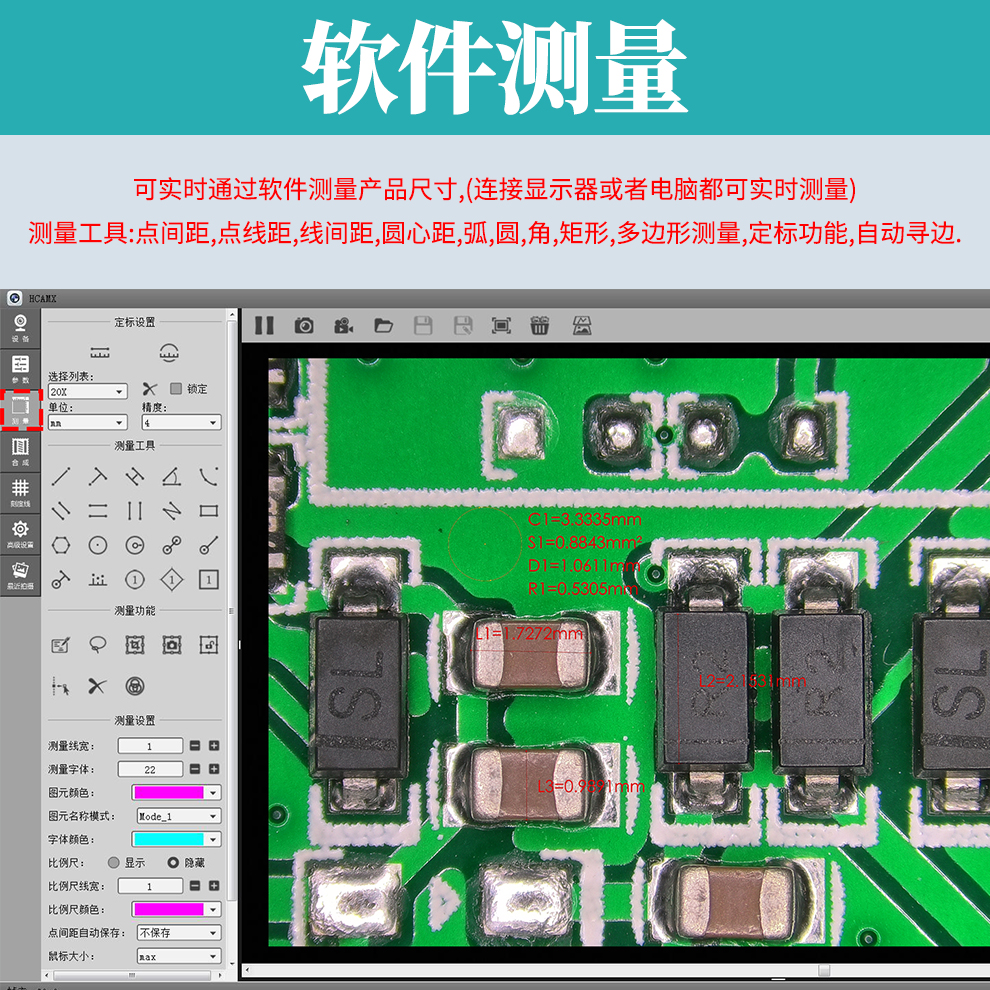Pick the arc measurement tool
Image resolution: width=990 pixels, height=990 pixels.
[x=208, y=477]
